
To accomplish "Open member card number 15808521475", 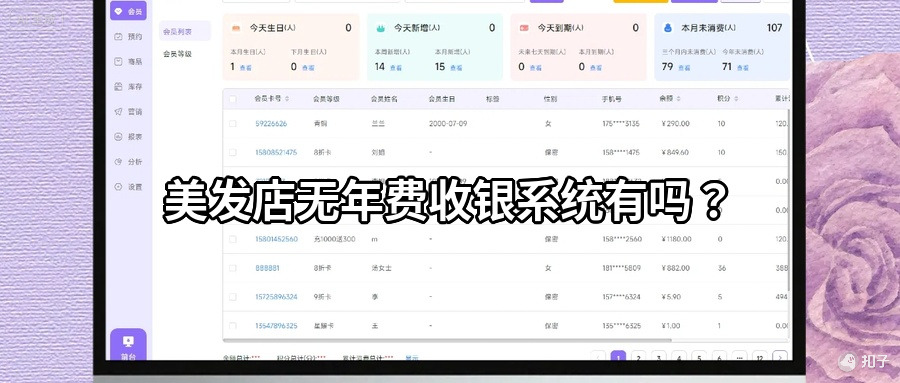I will [276, 152].
